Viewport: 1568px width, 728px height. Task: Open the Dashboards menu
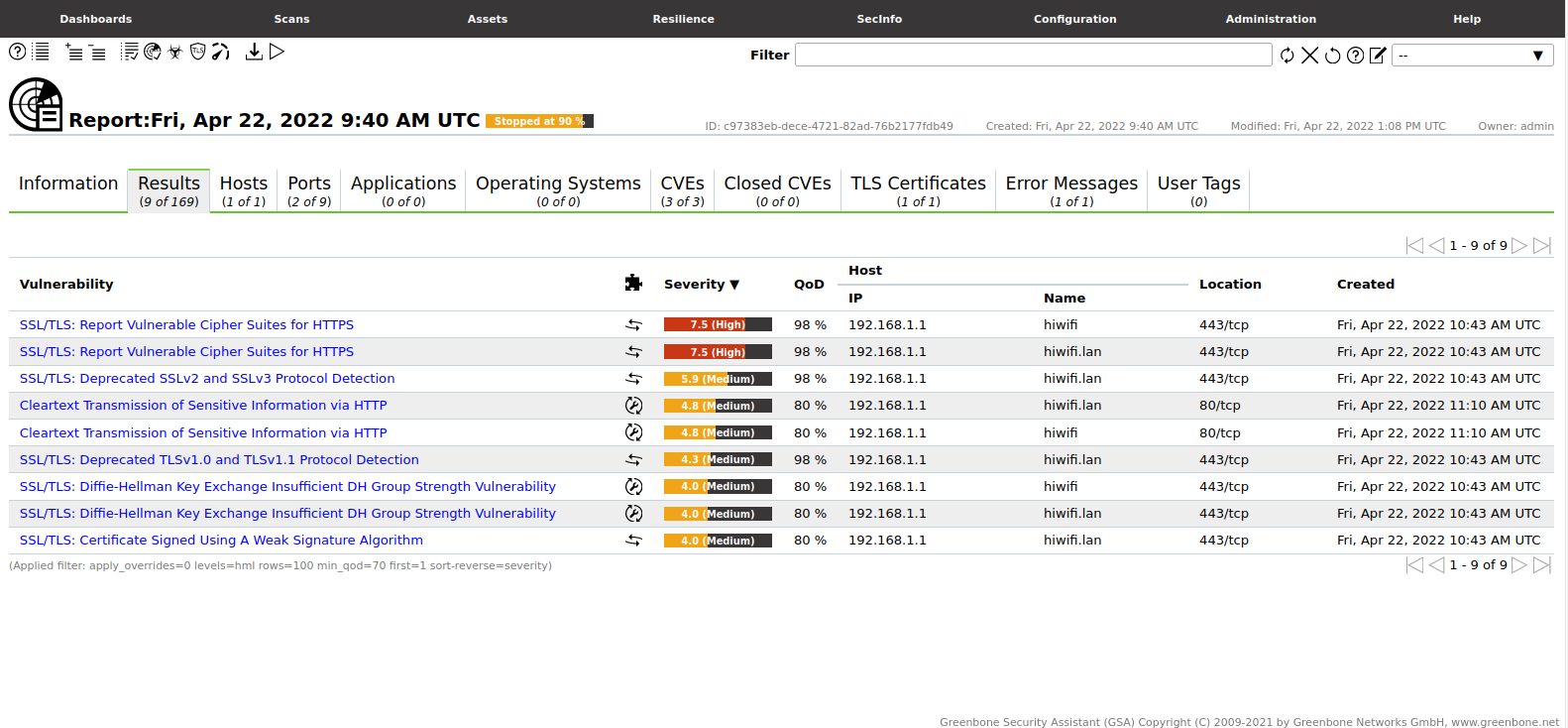pos(96,19)
